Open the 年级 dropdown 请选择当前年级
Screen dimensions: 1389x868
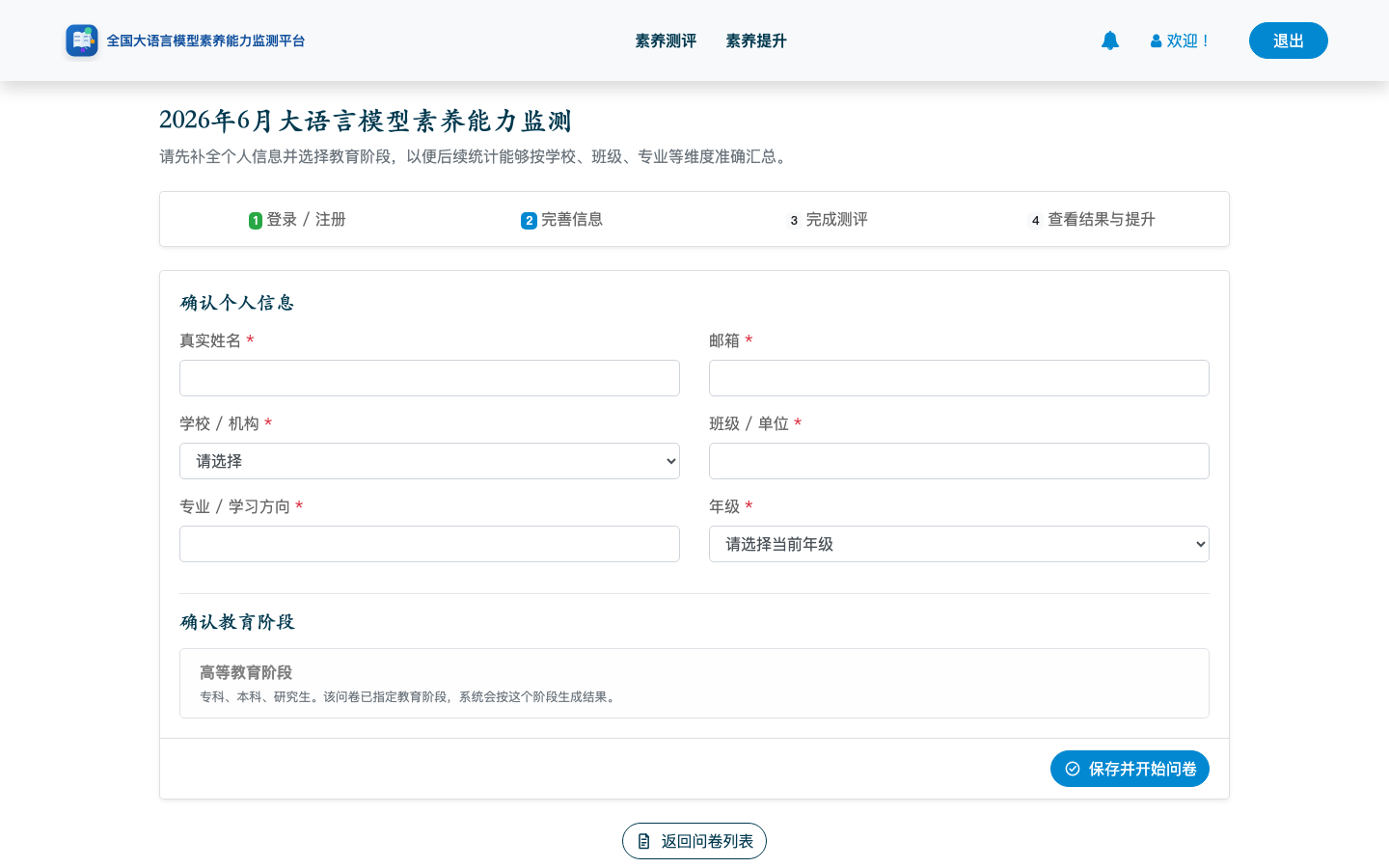pyautogui.click(x=959, y=544)
